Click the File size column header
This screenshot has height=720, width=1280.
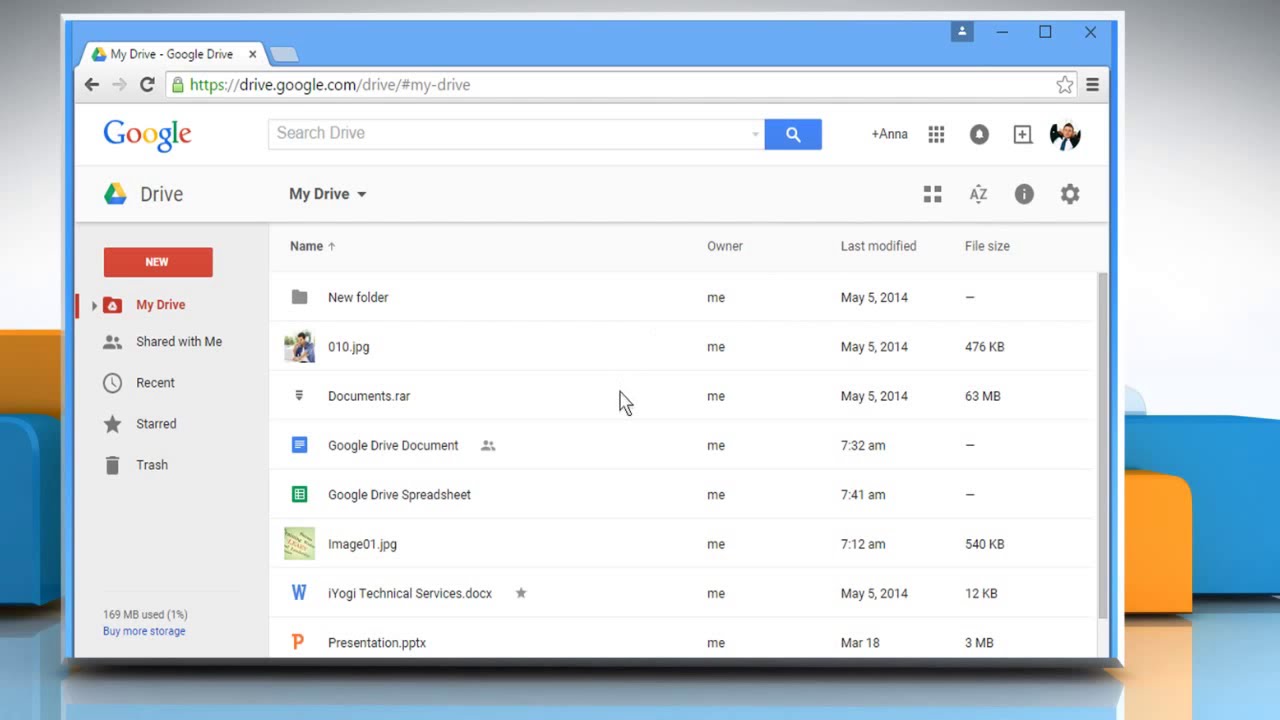987,246
